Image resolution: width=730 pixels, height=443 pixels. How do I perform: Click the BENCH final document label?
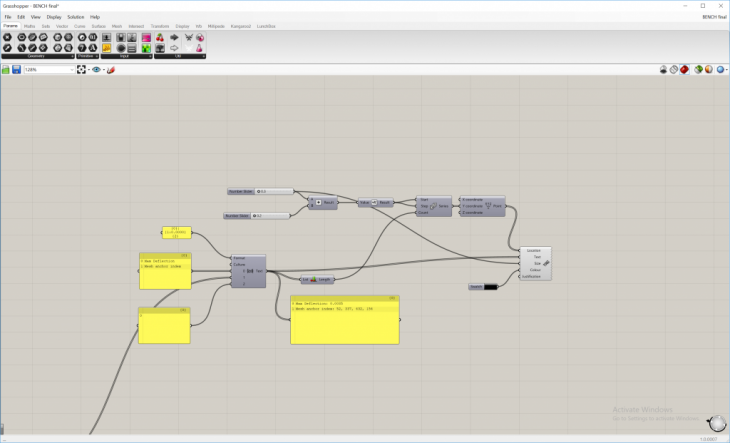[710, 17]
